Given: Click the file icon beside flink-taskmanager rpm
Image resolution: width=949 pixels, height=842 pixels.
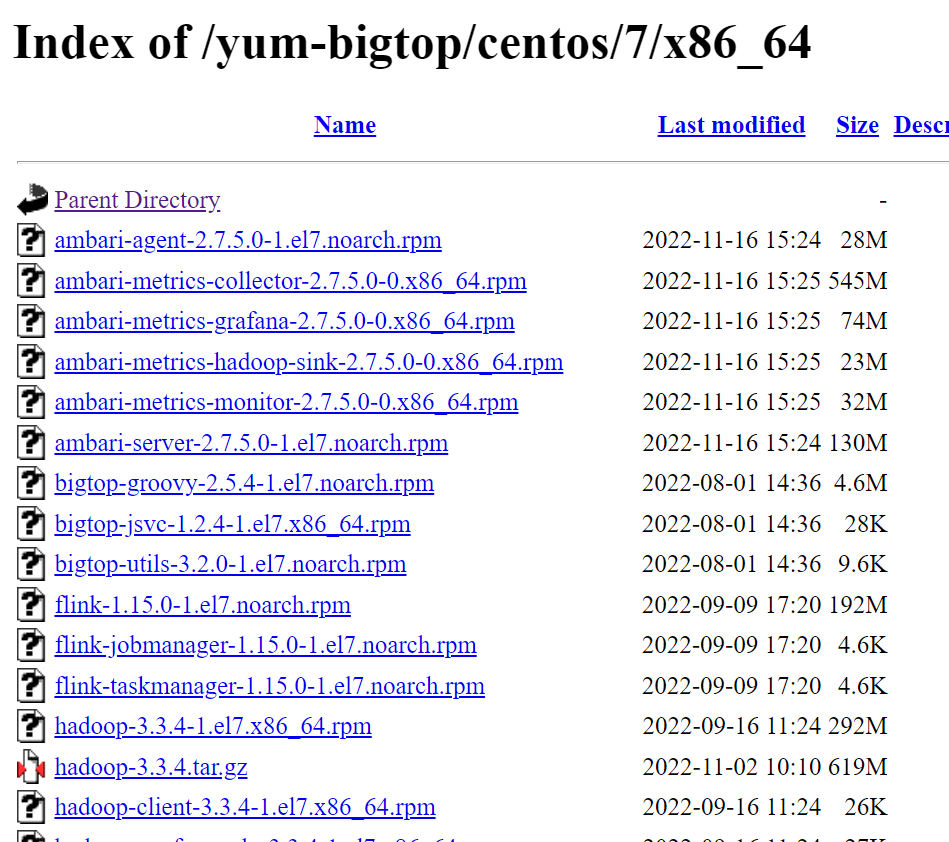Looking at the screenshot, I should click(x=31, y=686).
